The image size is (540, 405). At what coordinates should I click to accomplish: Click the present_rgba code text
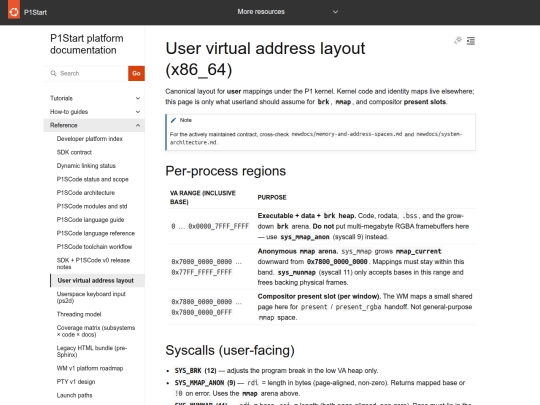pyautogui.click(x=358, y=307)
